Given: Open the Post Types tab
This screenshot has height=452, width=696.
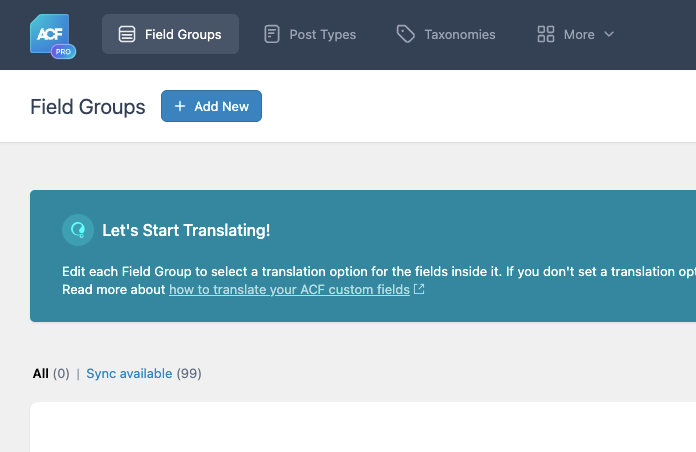Looking at the screenshot, I should pos(310,34).
